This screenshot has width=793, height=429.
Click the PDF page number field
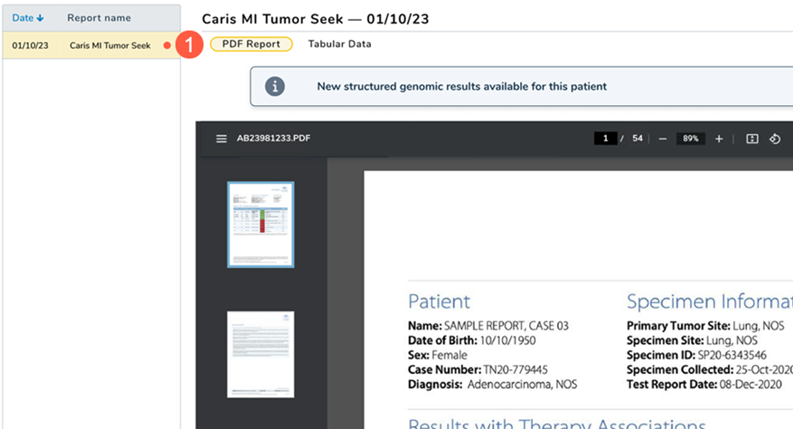[604, 138]
